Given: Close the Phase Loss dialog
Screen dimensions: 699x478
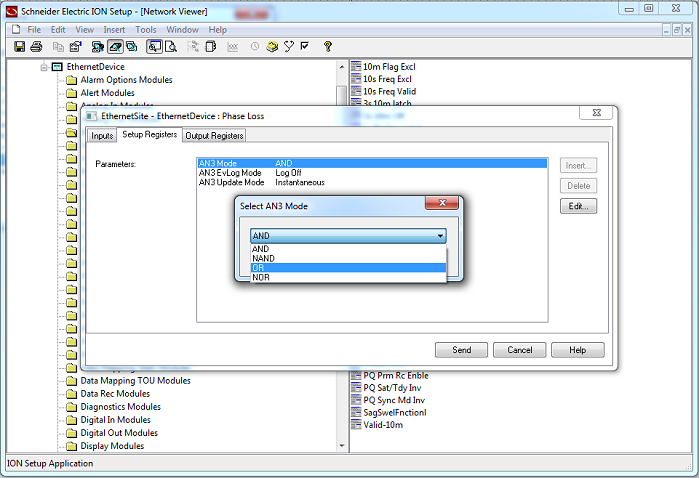Looking at the screenshot, I should (596, 113).
